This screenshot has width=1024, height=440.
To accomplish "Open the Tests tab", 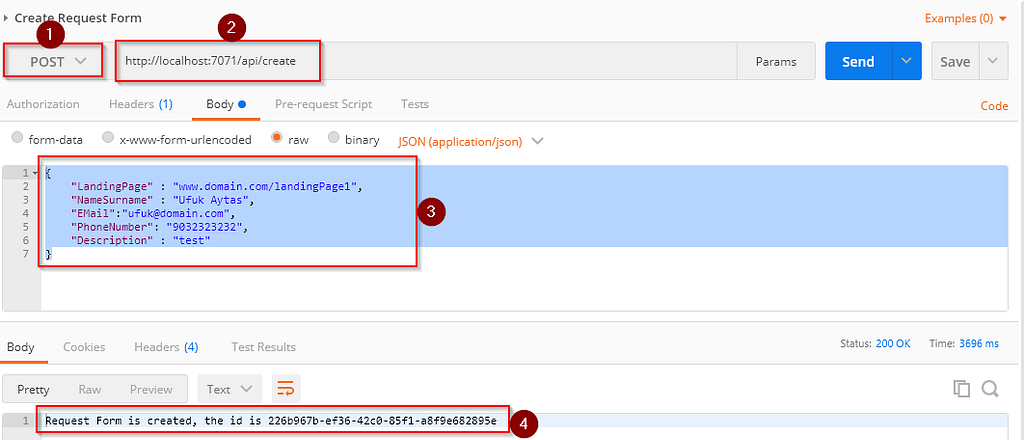I will tap(415, 104).
